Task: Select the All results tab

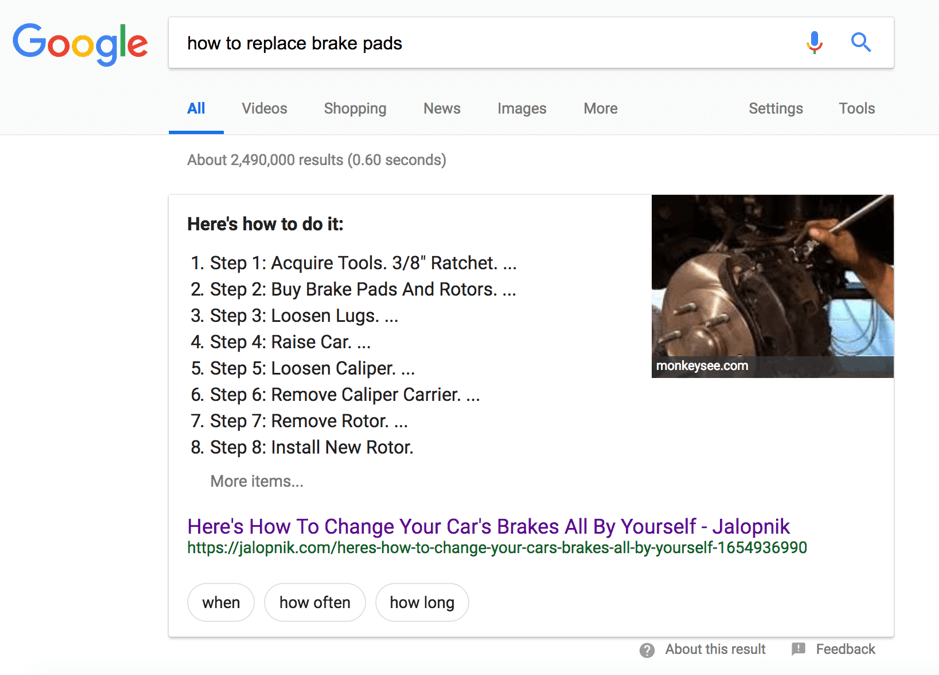Action: click(196, 109)
